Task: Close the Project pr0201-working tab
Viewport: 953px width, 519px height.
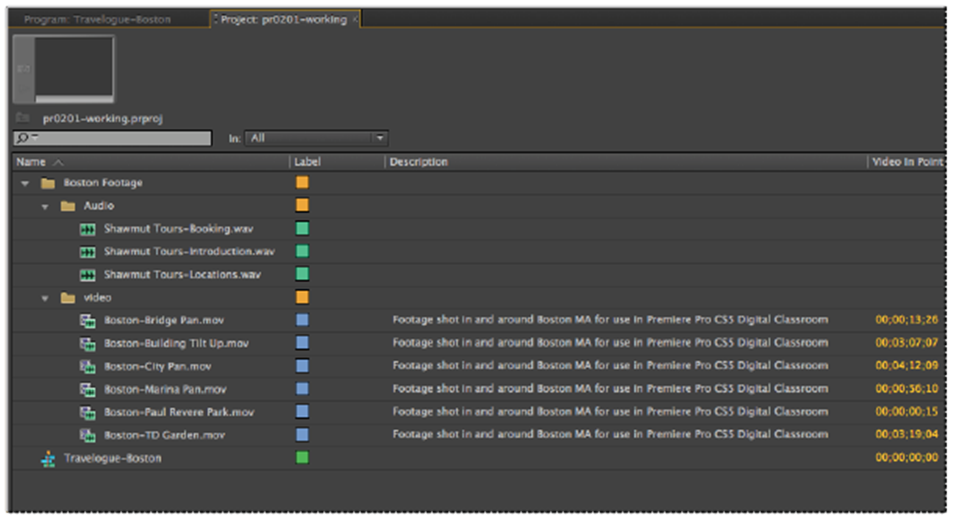Action: [x=355, y=19]
